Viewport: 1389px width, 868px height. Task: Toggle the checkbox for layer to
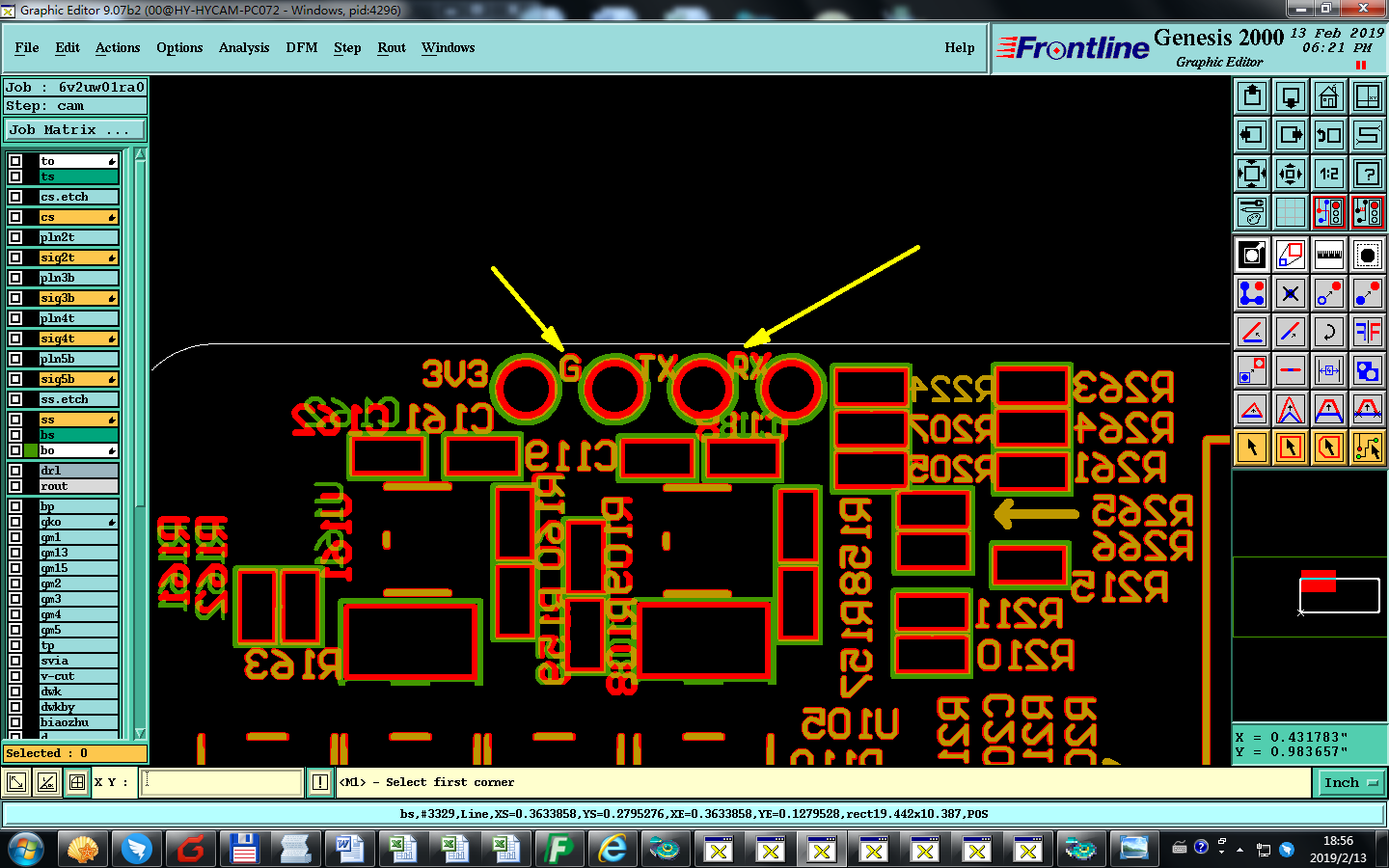[x=15, y=161]
